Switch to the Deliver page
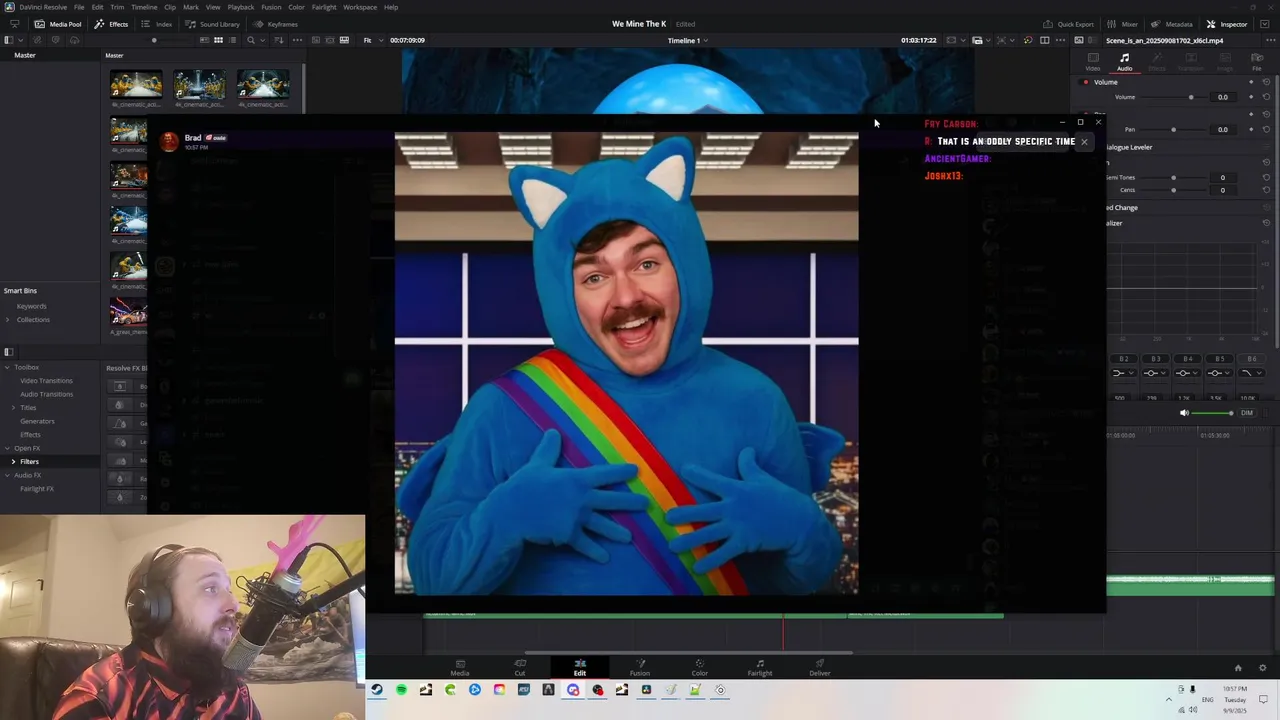This screenshot has height=720, width=1280. click(820, 667)
